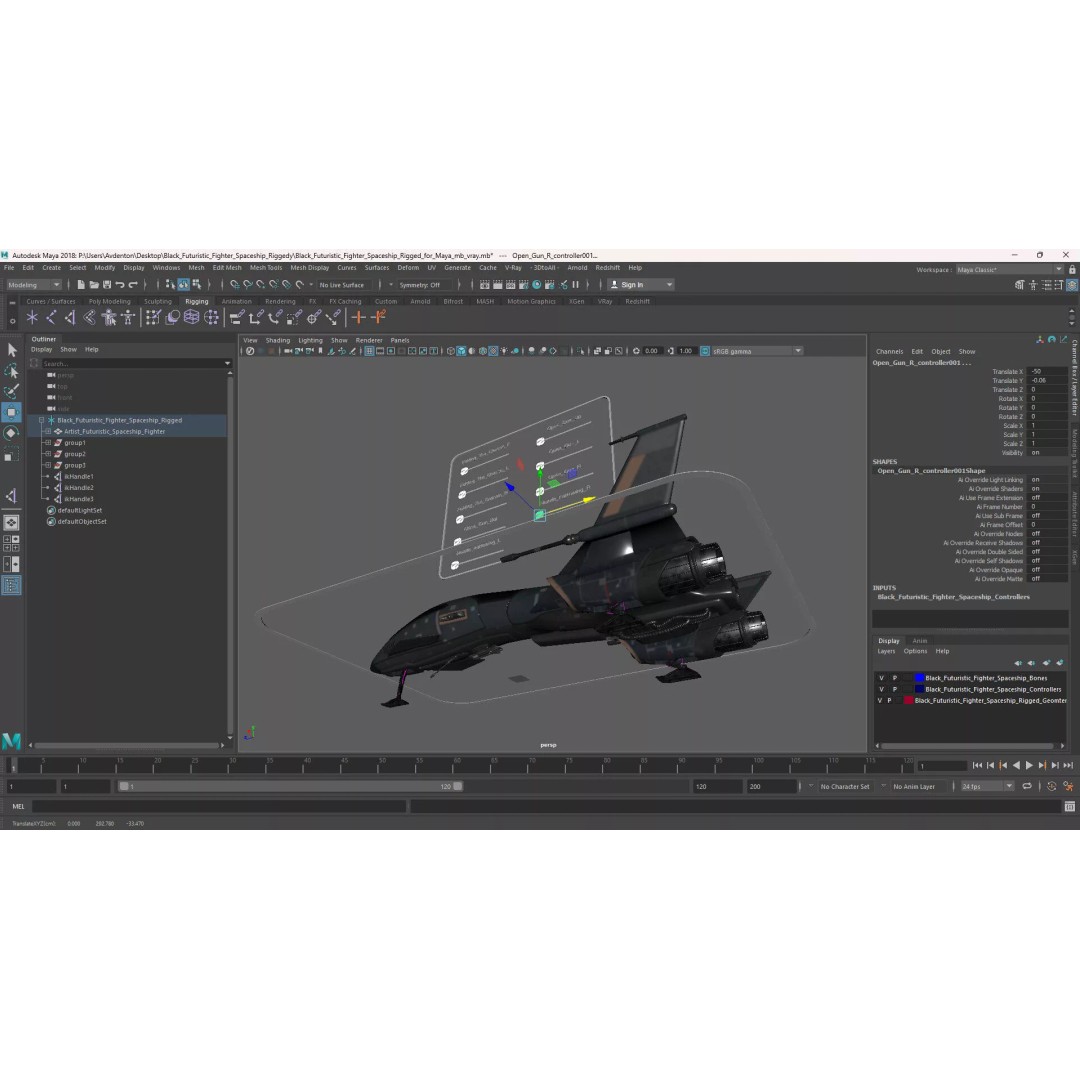Click the Save Scene disk icon
Image resolution: width=1080 pixels, height=1080 pixels.
click(x=107, y=284)
